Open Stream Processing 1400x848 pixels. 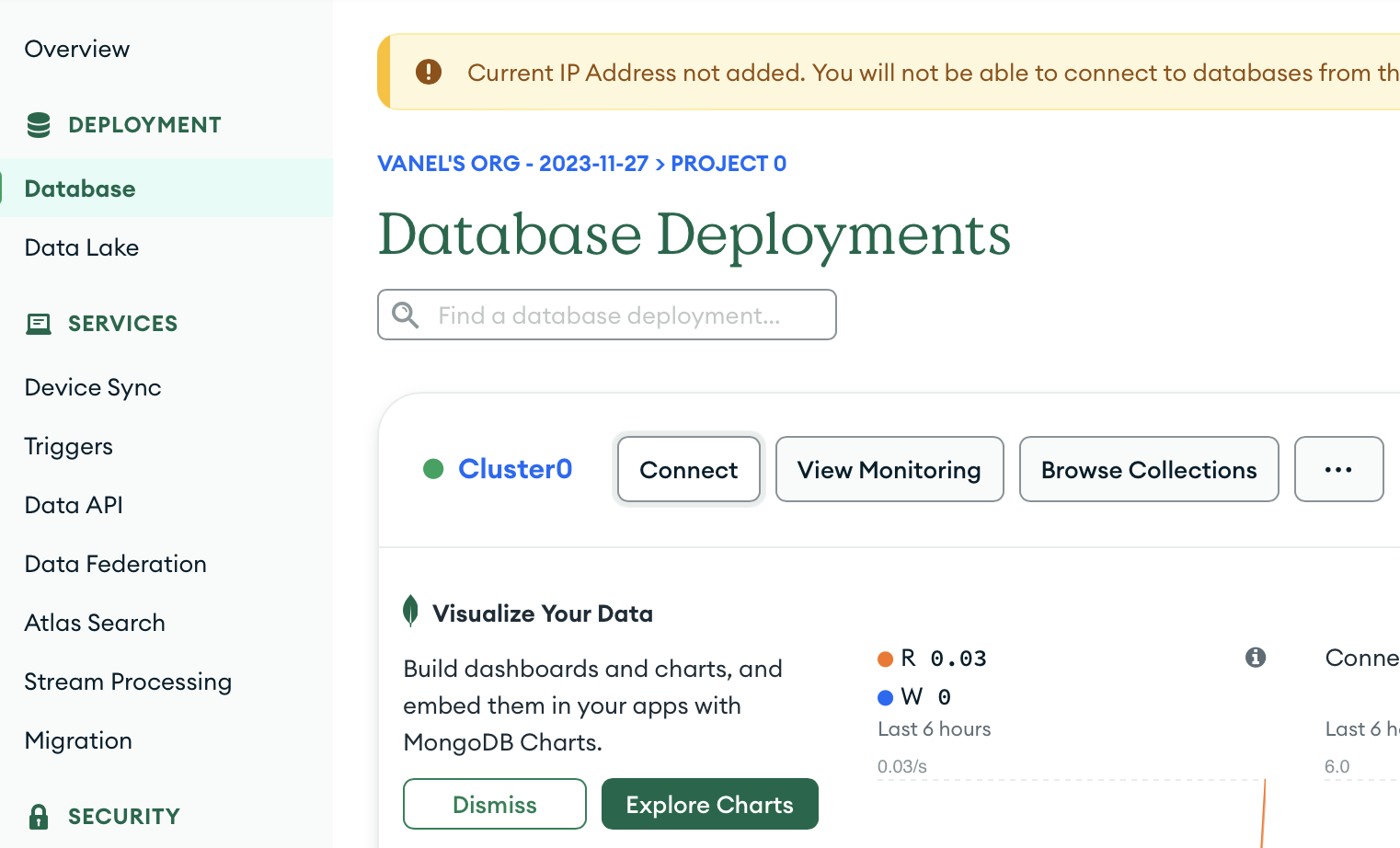128,682
